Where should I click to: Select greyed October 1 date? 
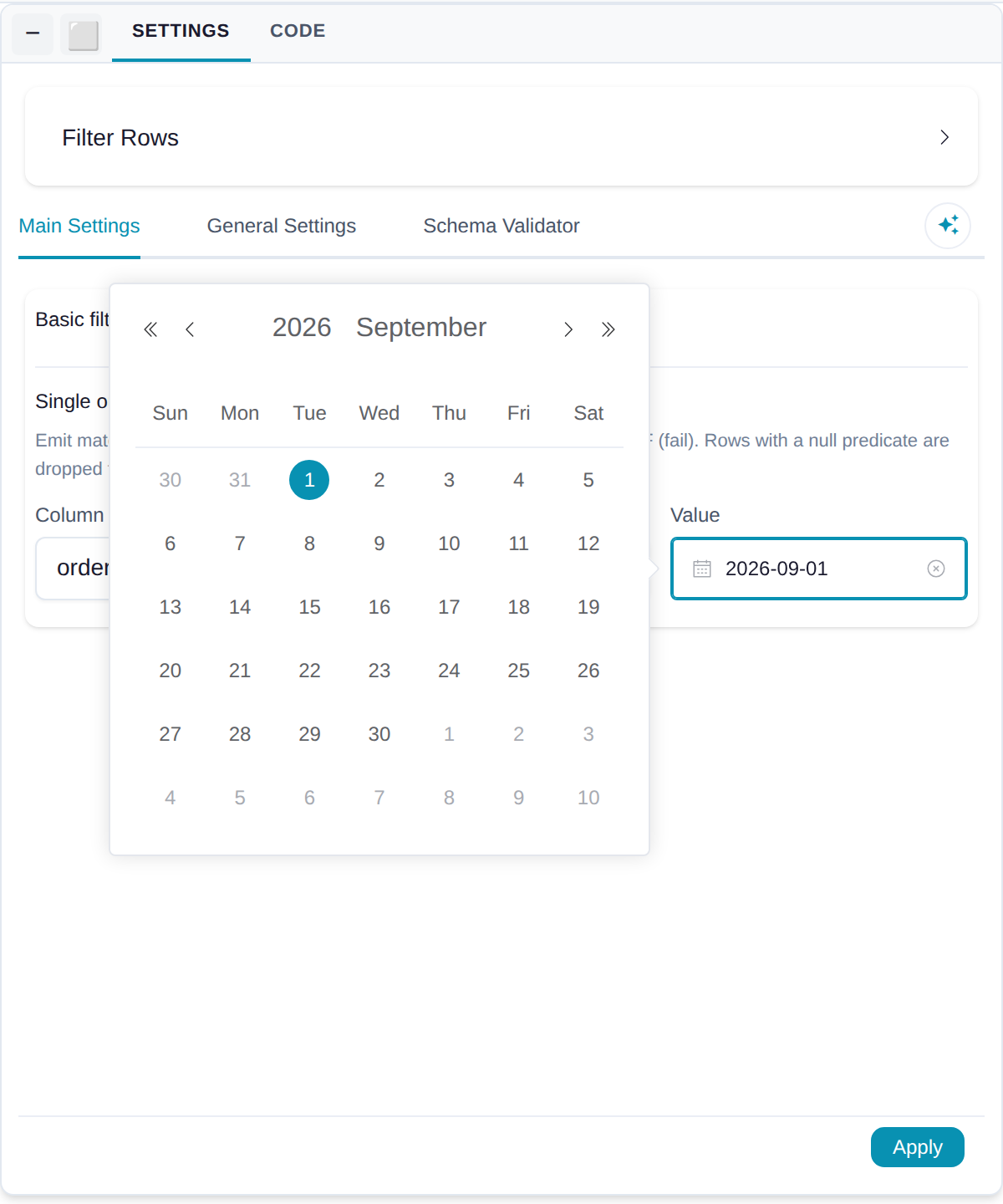click(x=449, y=734)
